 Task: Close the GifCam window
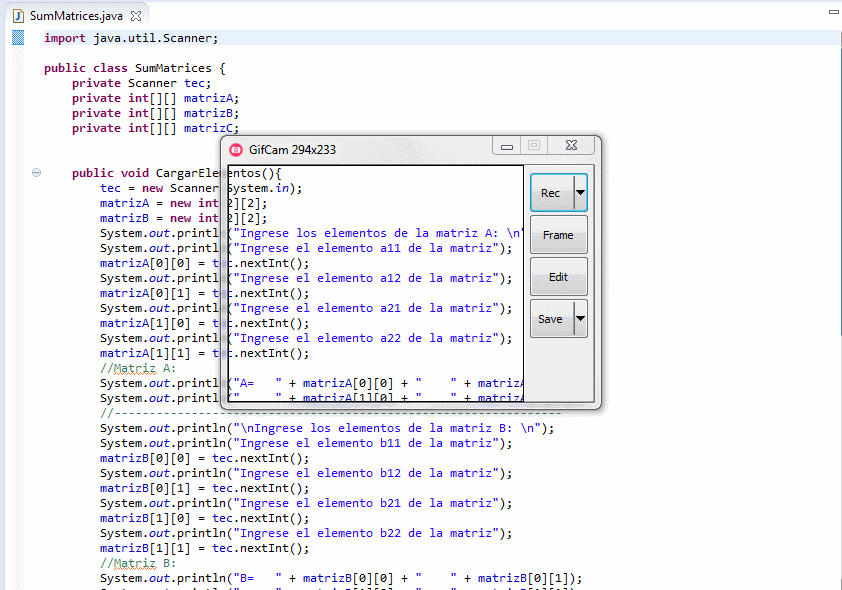coord(571,146)
